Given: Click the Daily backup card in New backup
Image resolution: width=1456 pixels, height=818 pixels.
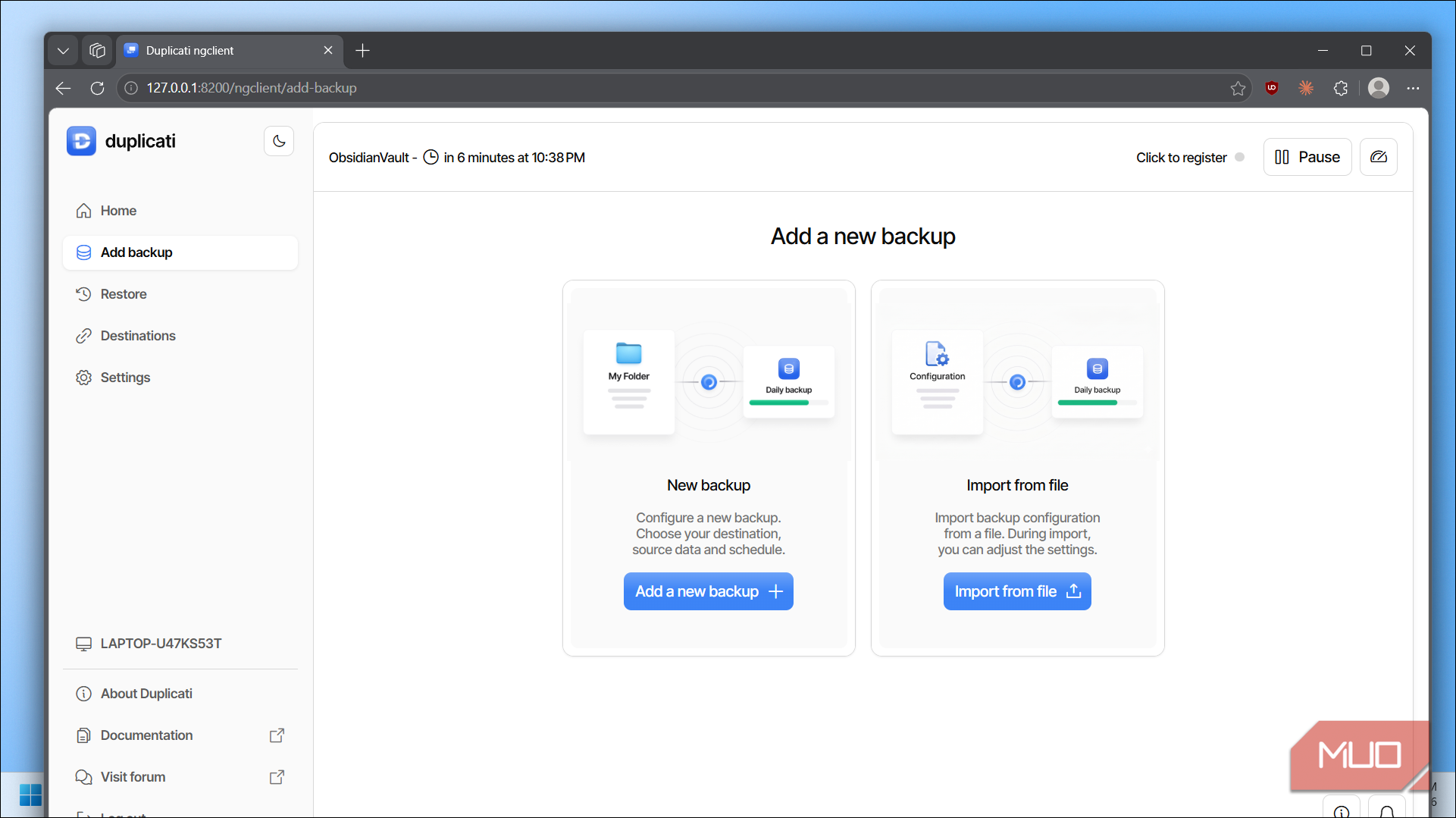Looking at the screenshot, I should [x=788, y=381].
